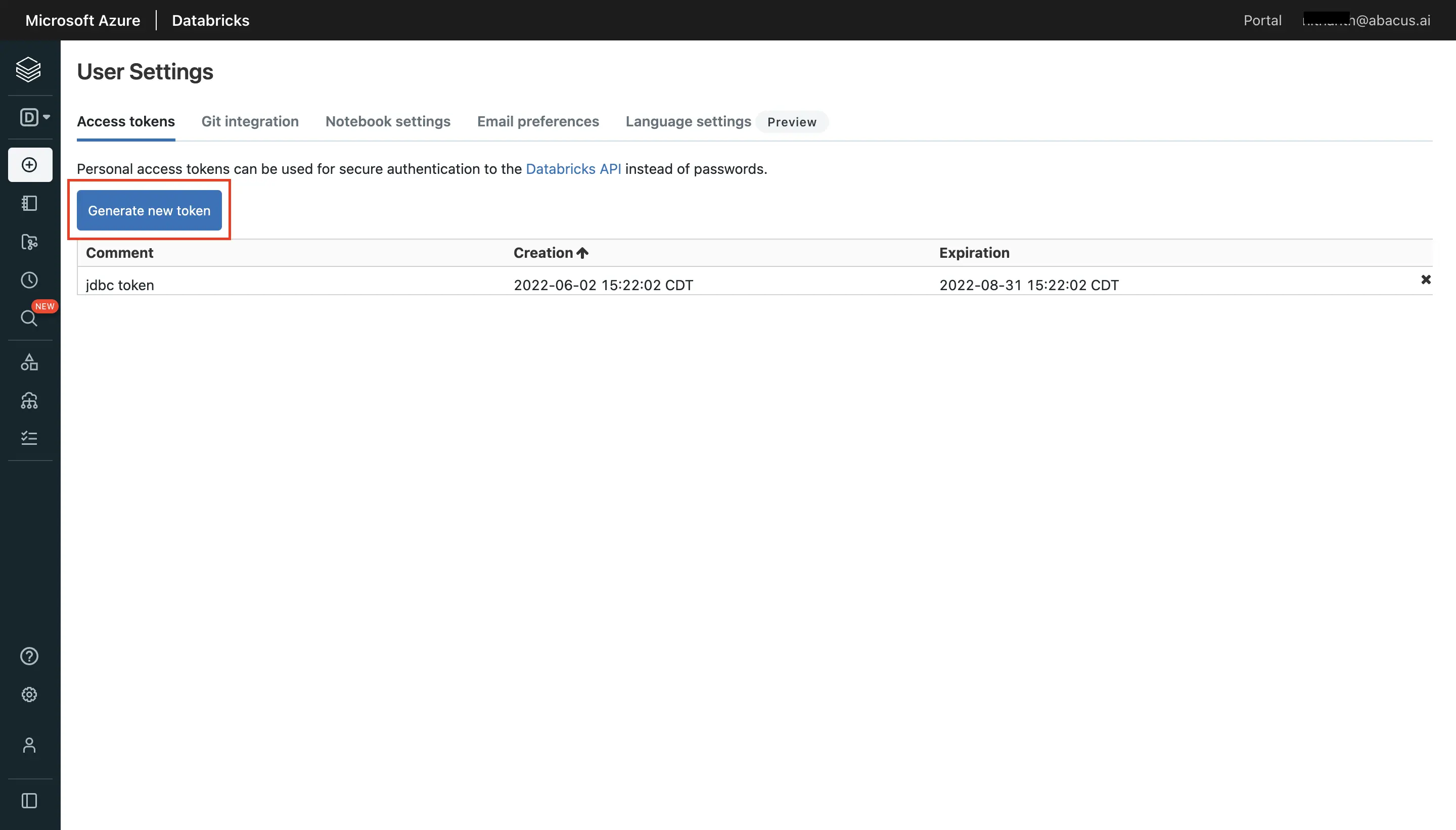Switch to the Git integration tab
The height and width of the screenshot is (830, 1456).
(250, 121)
